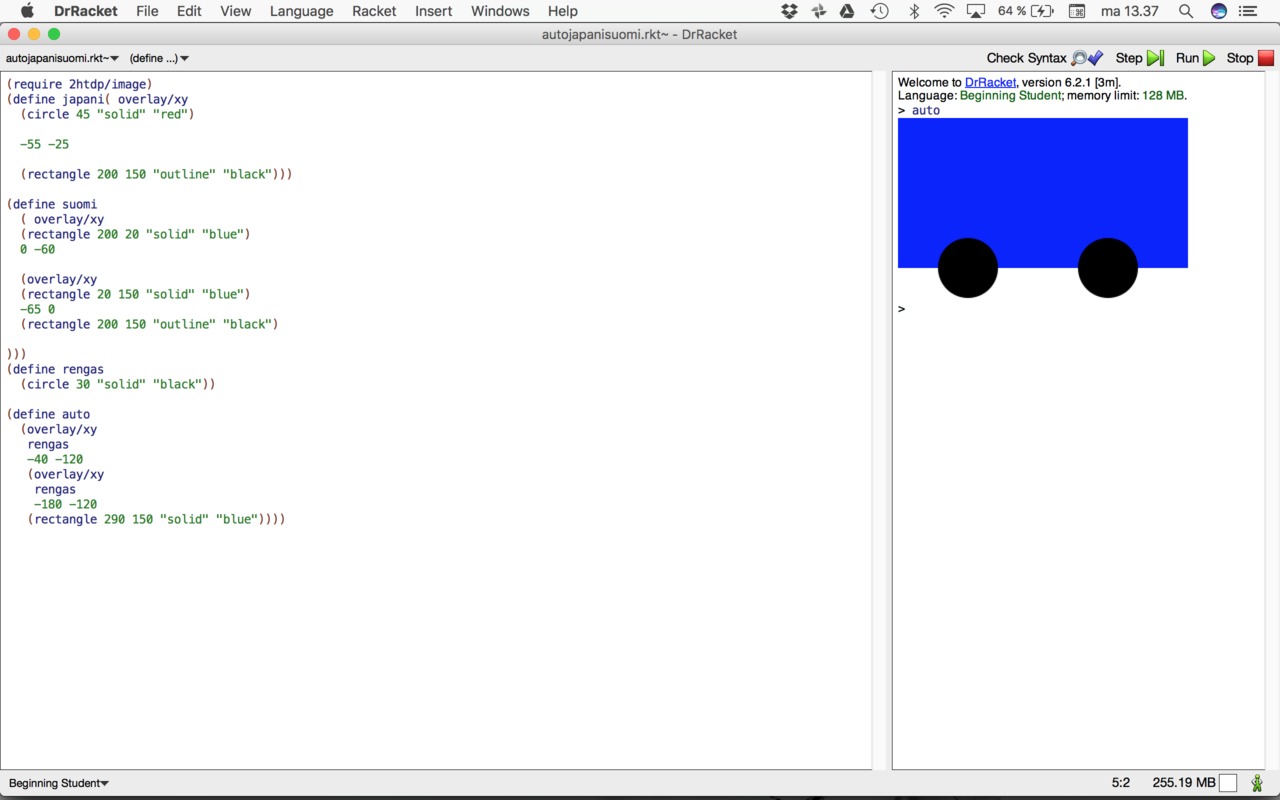Click the -55 -25 line

pos(44,144)
